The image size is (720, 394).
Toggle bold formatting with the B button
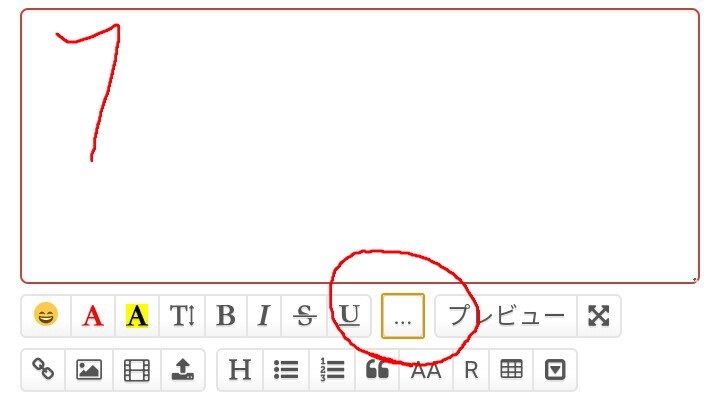coord(226,316)
